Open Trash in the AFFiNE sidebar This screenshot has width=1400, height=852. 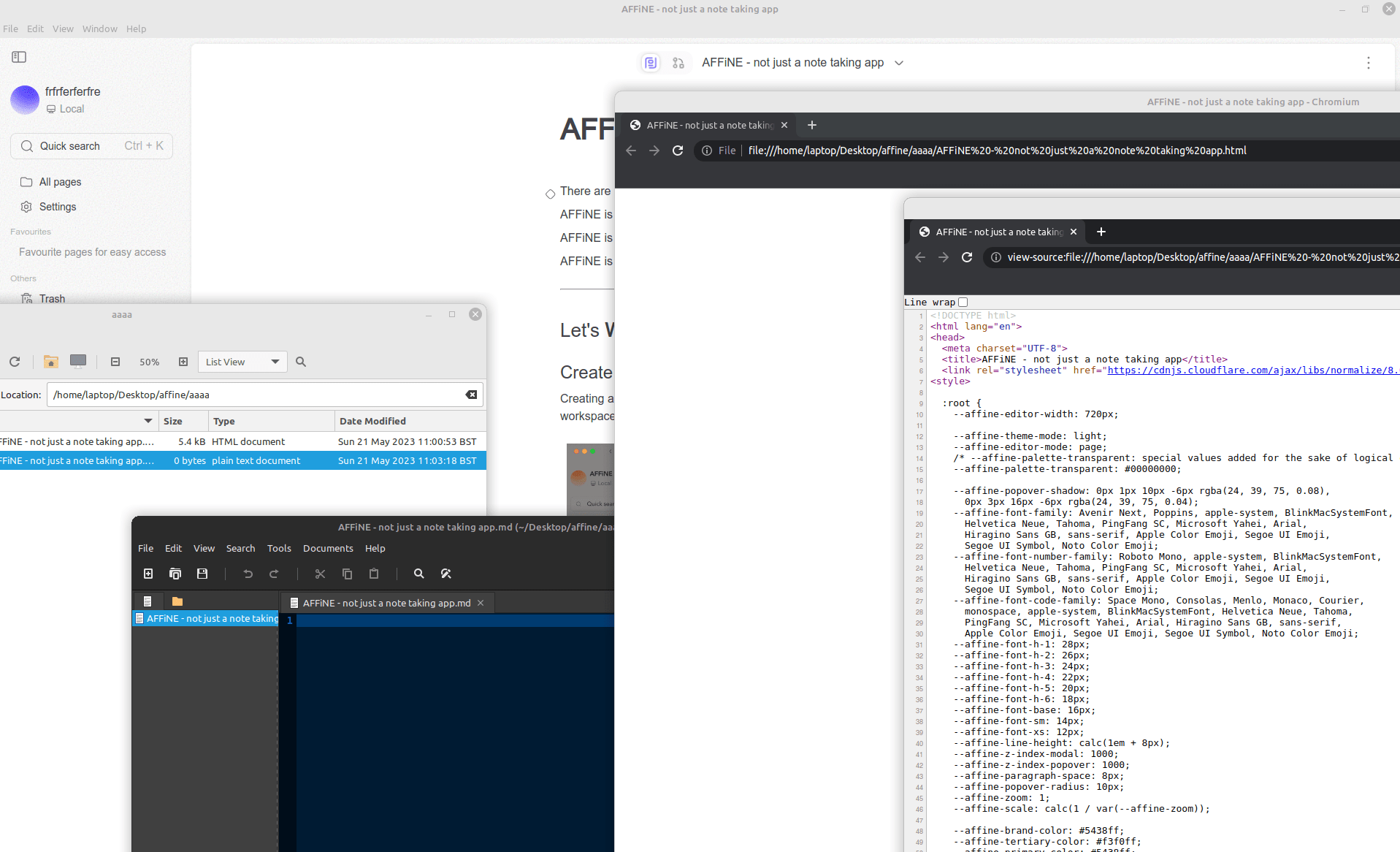coord(52,298)
